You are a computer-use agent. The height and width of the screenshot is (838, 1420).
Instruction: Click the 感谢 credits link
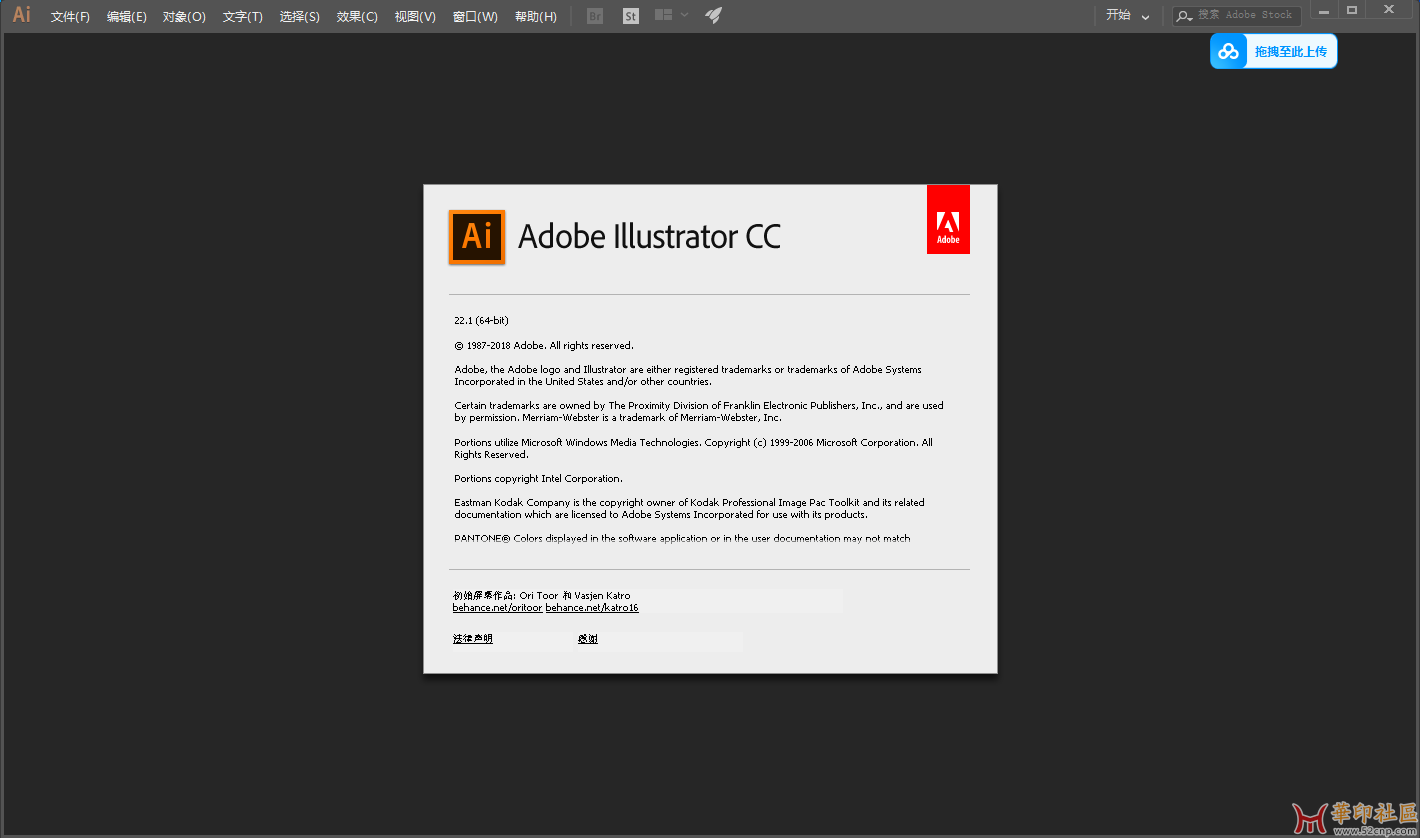point(587,638)
